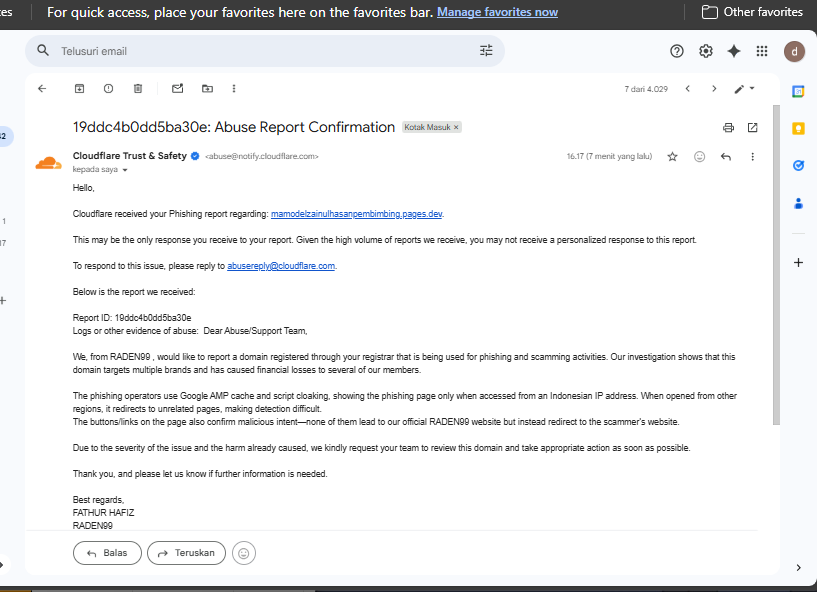Viewport: 817px width, 592px height.
Task: Open Google Keep side panel
Action: 798,128
